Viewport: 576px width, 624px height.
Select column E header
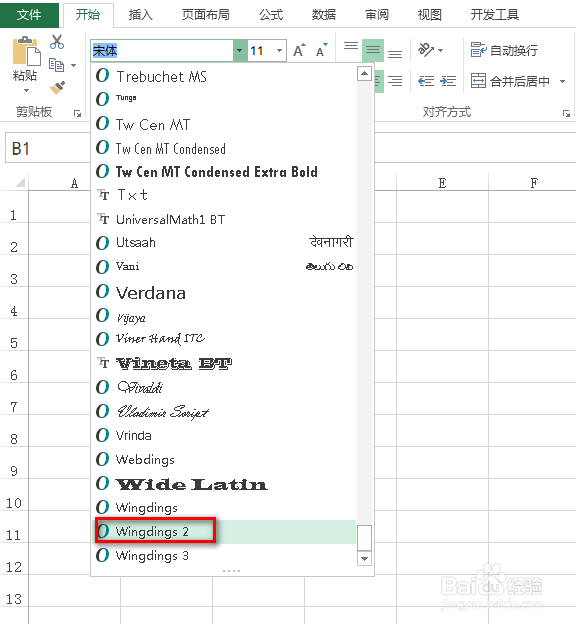click(442, 183)
